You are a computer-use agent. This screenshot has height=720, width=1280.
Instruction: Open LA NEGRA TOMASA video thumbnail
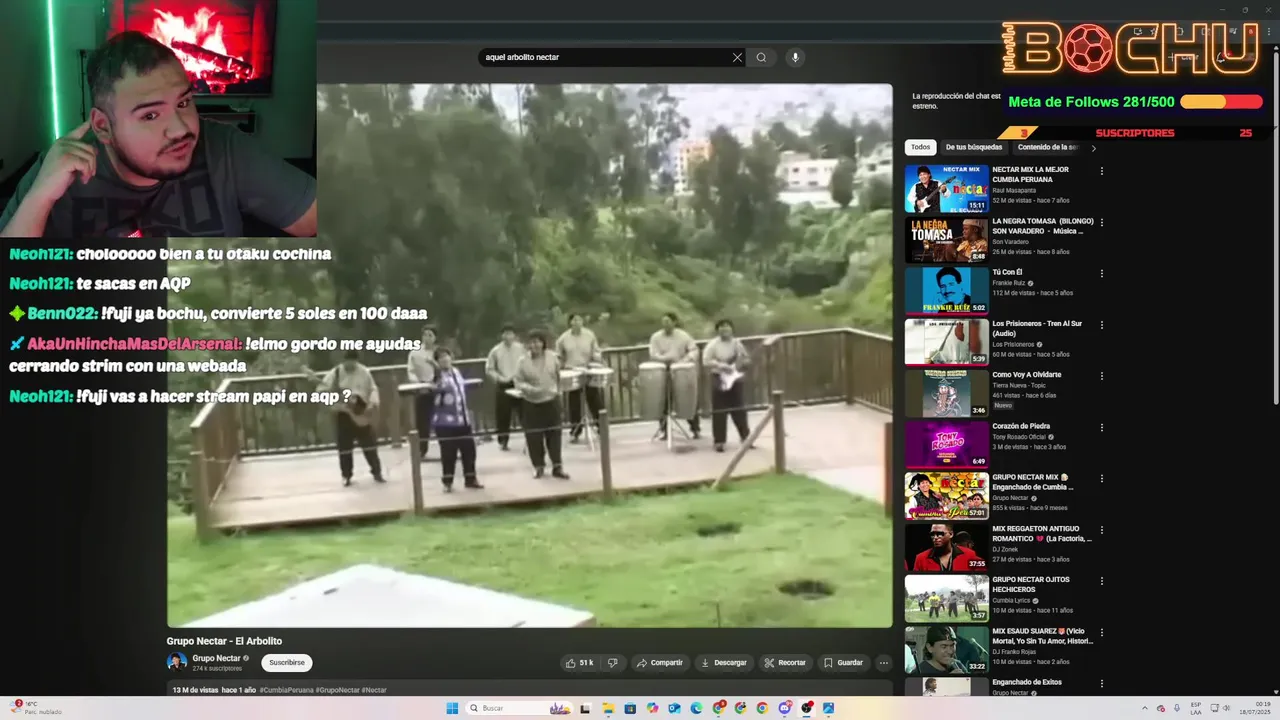946,239
